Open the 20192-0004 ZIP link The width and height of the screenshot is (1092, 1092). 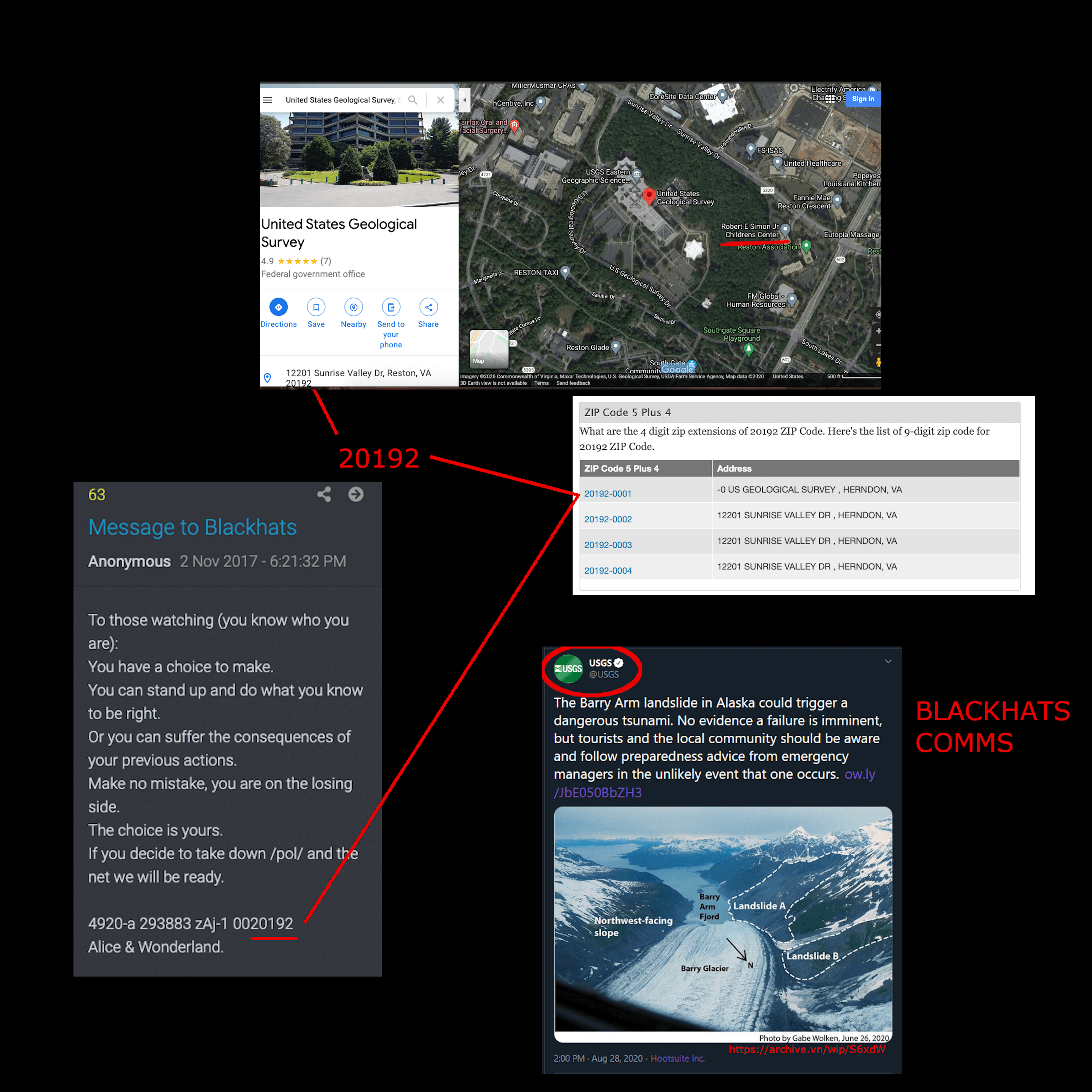[x=608, y=570]
